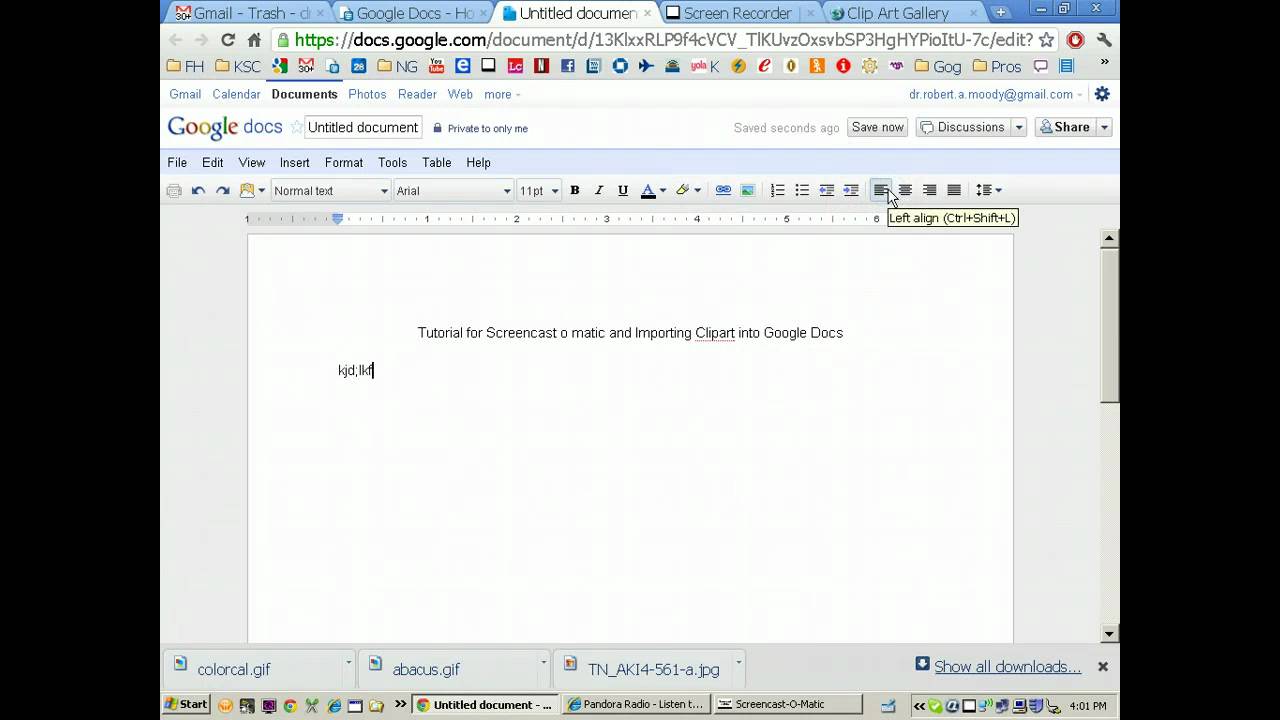Click the Windows Start button

[187, 705]
